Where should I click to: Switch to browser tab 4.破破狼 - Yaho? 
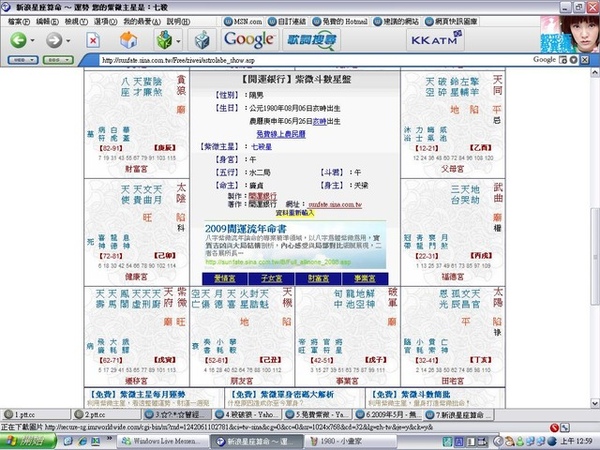click(247, 414)
